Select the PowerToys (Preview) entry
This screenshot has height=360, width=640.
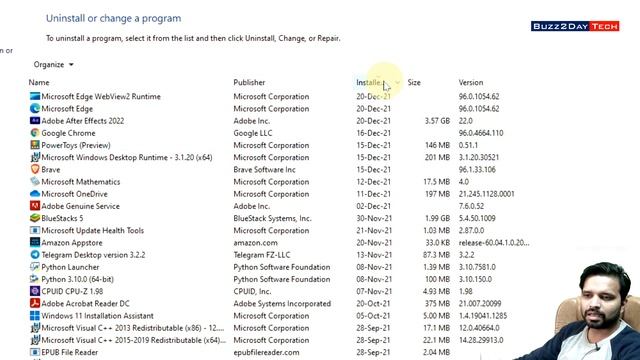(76, 145)
